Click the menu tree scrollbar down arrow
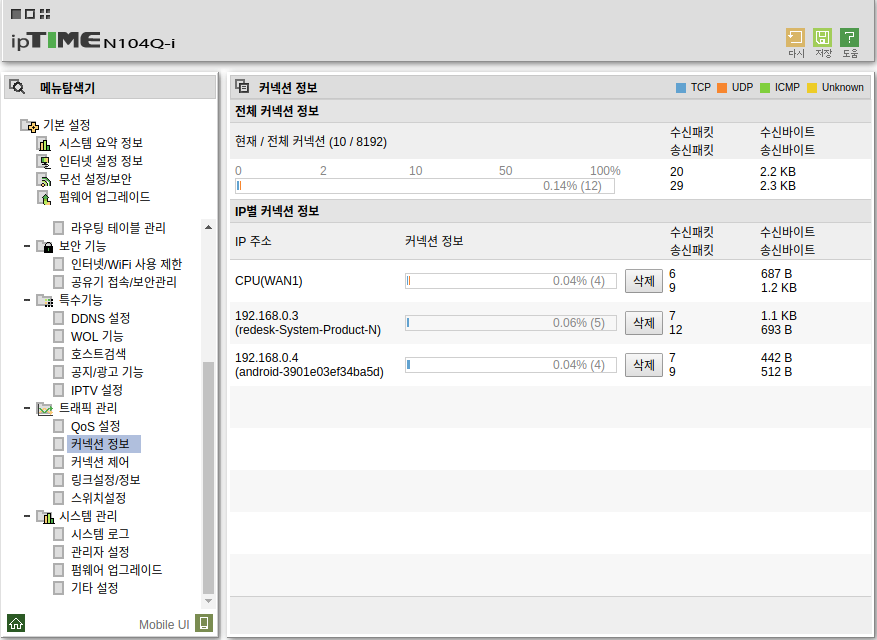Image resolution: width=877 pixels, height=640 pixels. 208,601
